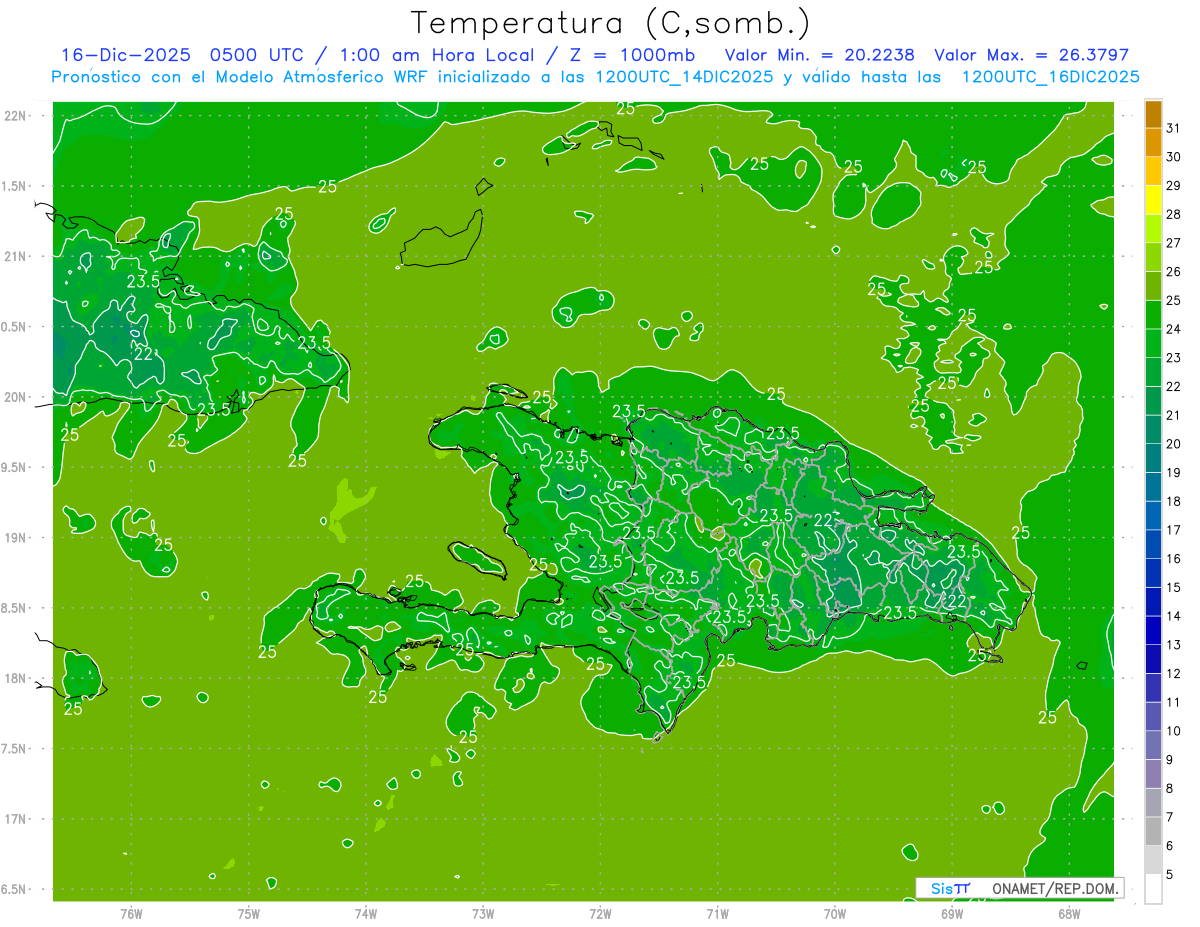Click the 'Temperatura (C,somb.)' chart title
1200x927 pixels.
click(610, 22)
